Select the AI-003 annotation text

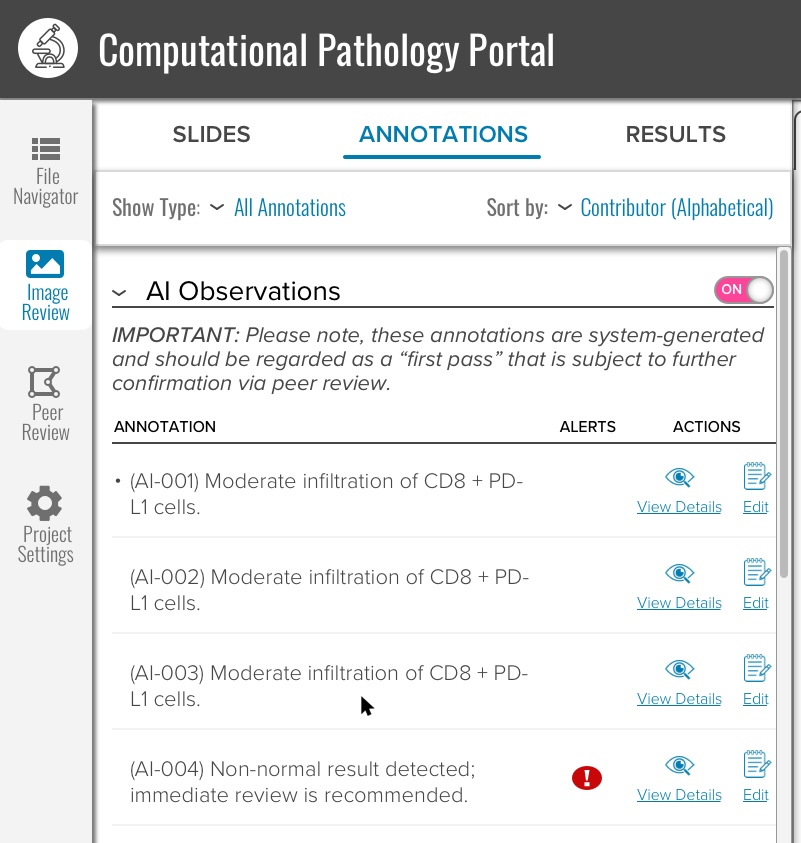[x=329, y=686]
